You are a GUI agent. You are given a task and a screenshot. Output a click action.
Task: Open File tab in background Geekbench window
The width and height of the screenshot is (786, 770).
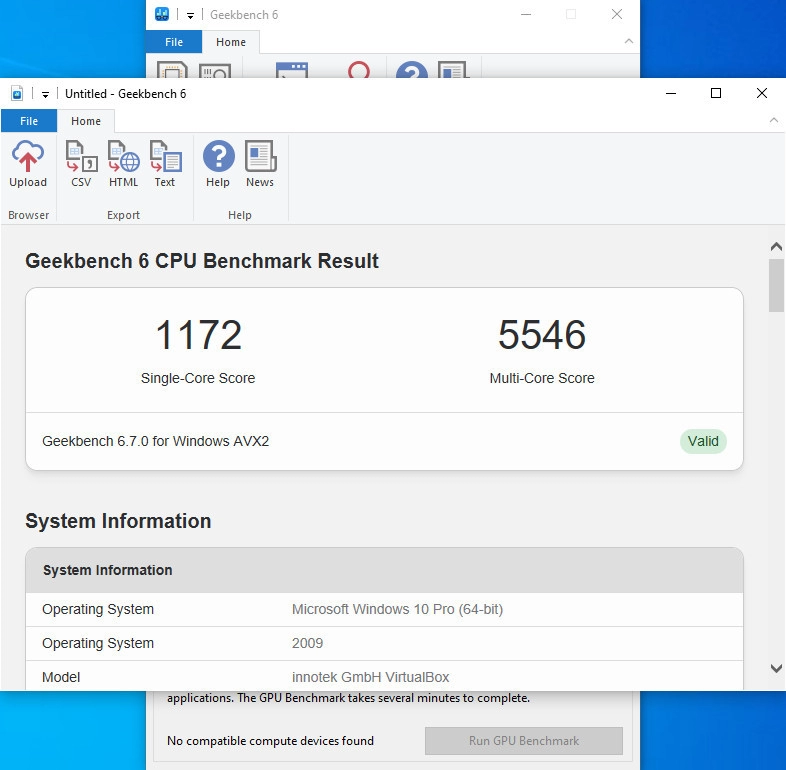click(174, 42)
